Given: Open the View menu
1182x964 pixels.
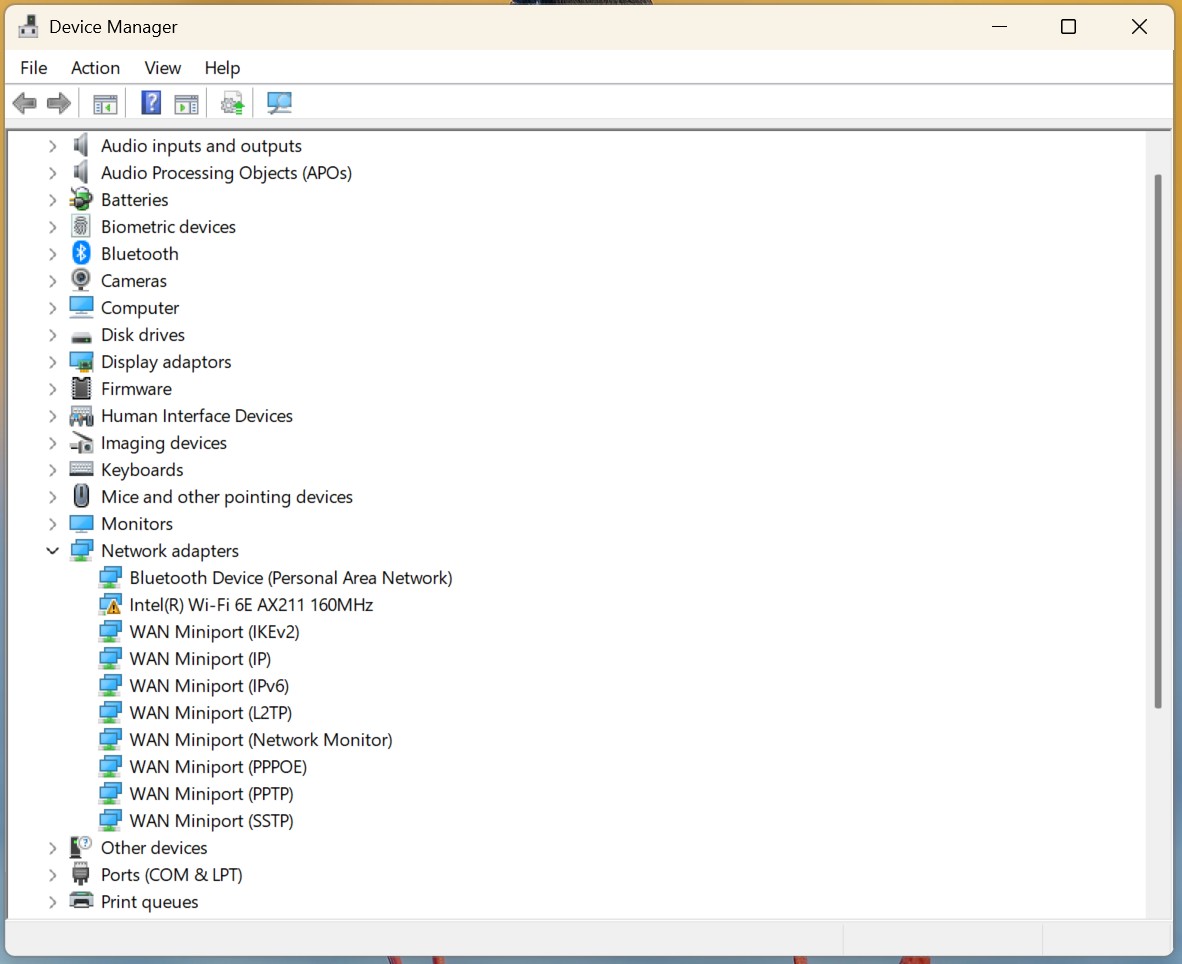Looking at the screenshot, I should point(162,68).
